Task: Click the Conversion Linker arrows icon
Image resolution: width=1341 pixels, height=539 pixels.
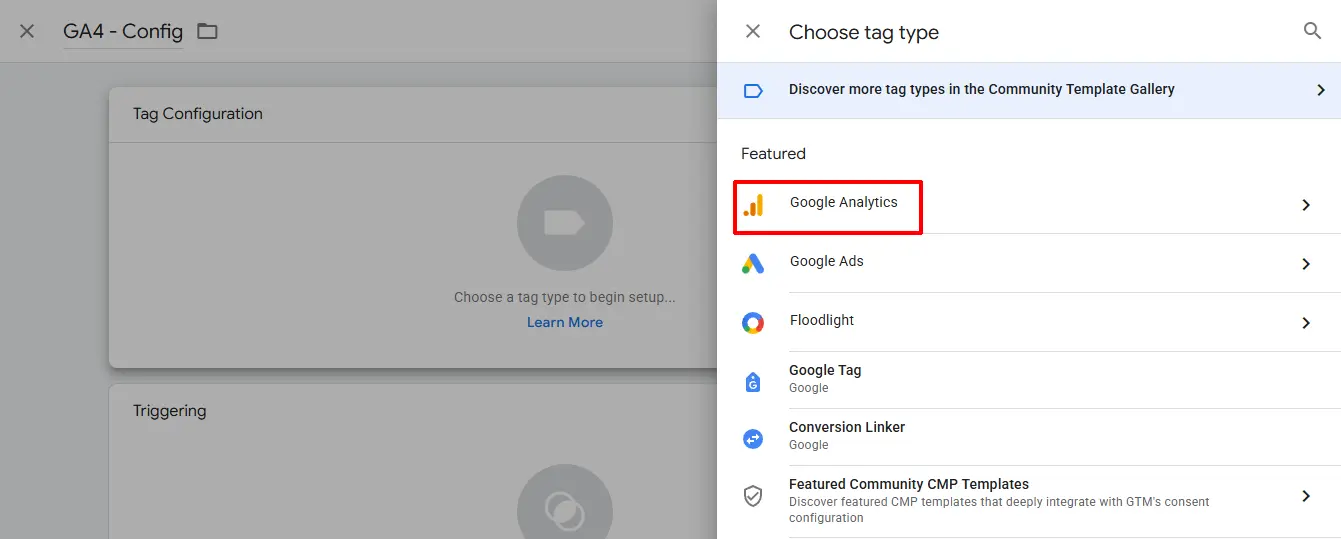Action: coord(753,438)
